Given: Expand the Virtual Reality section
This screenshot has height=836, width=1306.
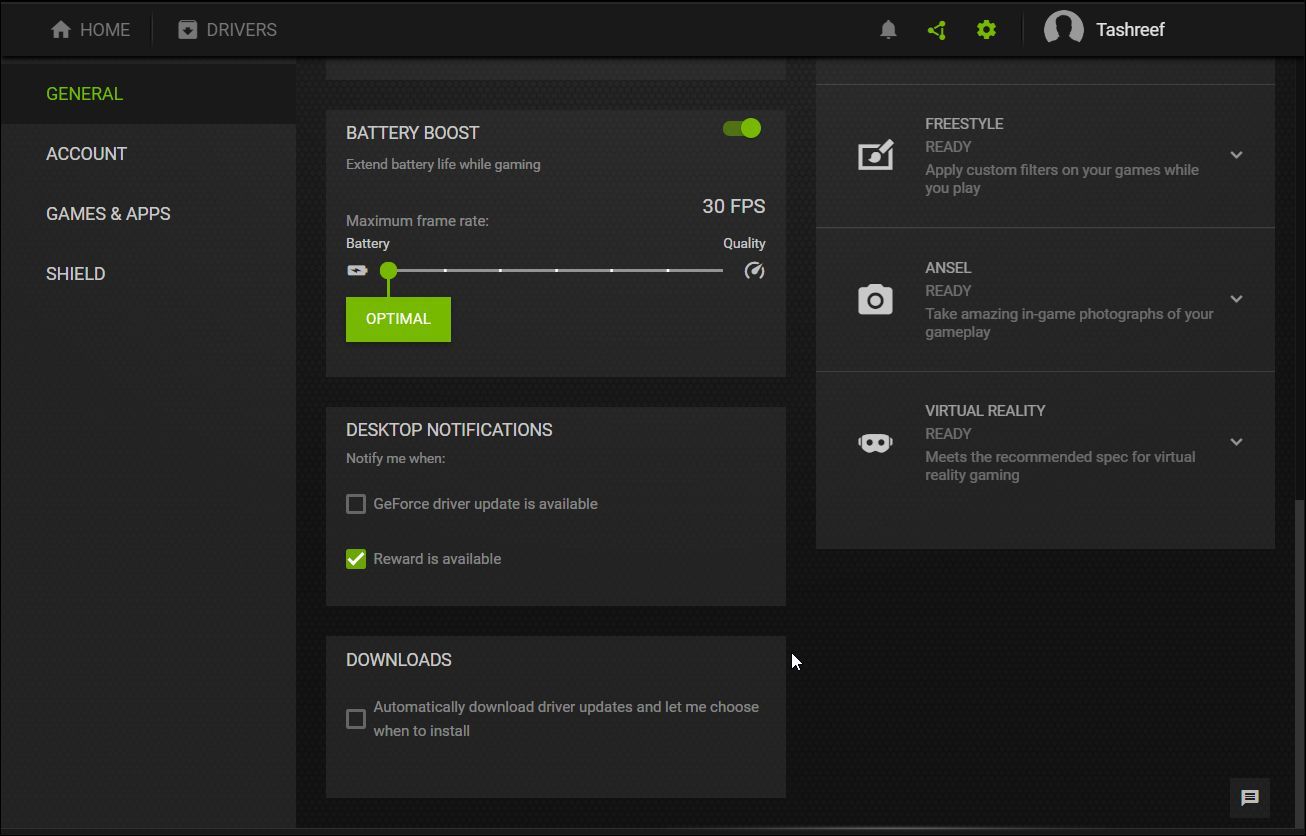Looking at the screenshot, I should (x=1237, y=442).
